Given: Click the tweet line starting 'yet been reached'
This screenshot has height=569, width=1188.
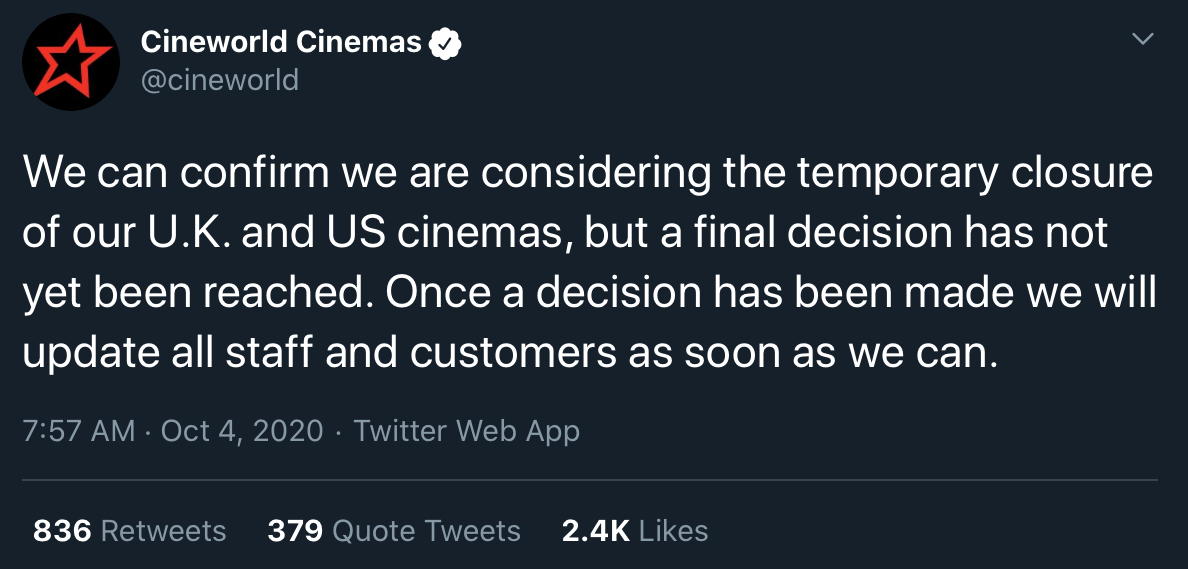Looking at the screenshot, I should pos(589,294).
